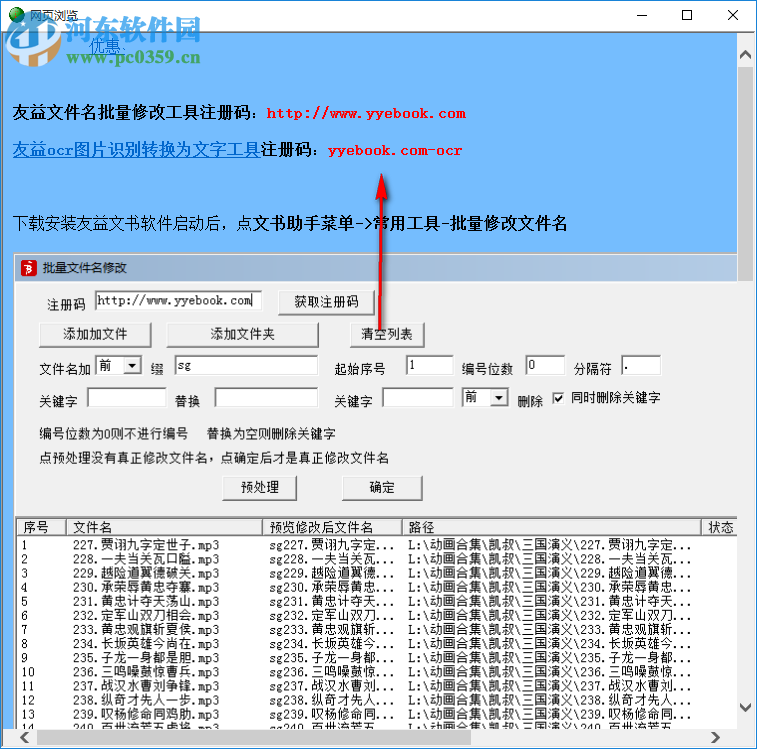
Task: Click the 状态 column header
Action: pos(719,527)
